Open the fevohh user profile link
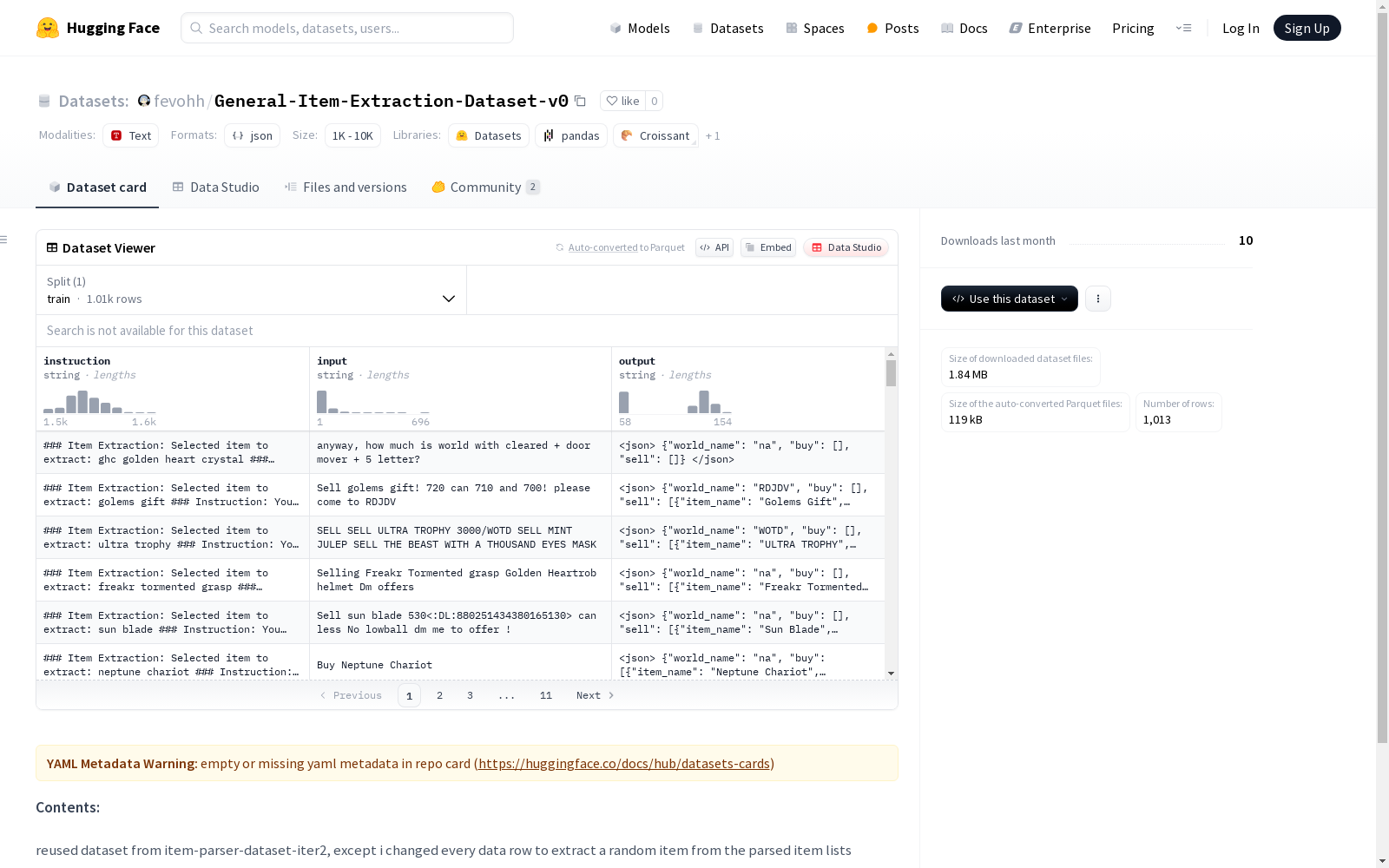 click(179, 101)
